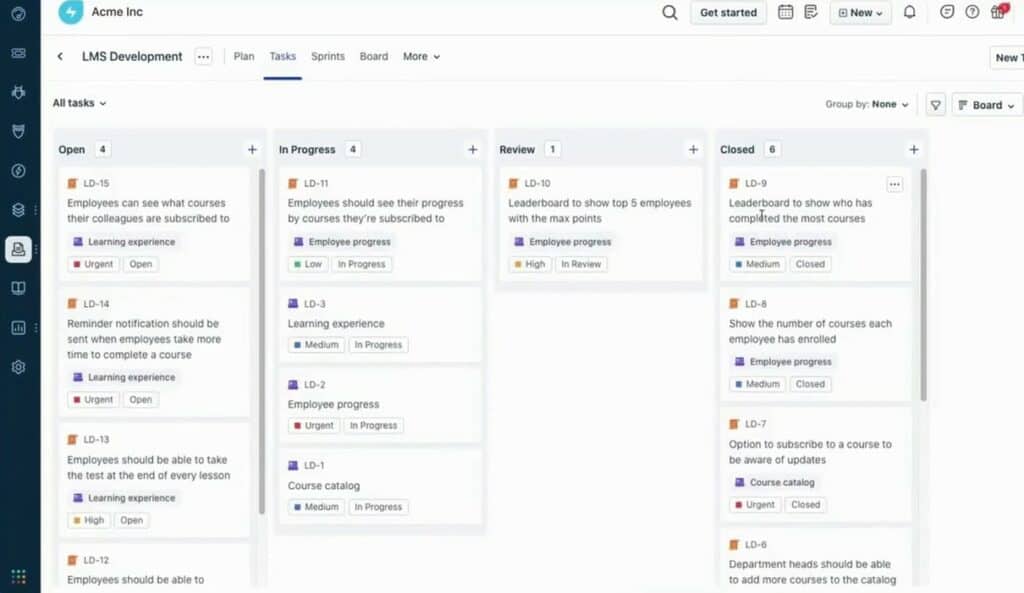
Task: Click the LD-13 High priority tag
Action: pyautogui.click(x=88, y=521)
